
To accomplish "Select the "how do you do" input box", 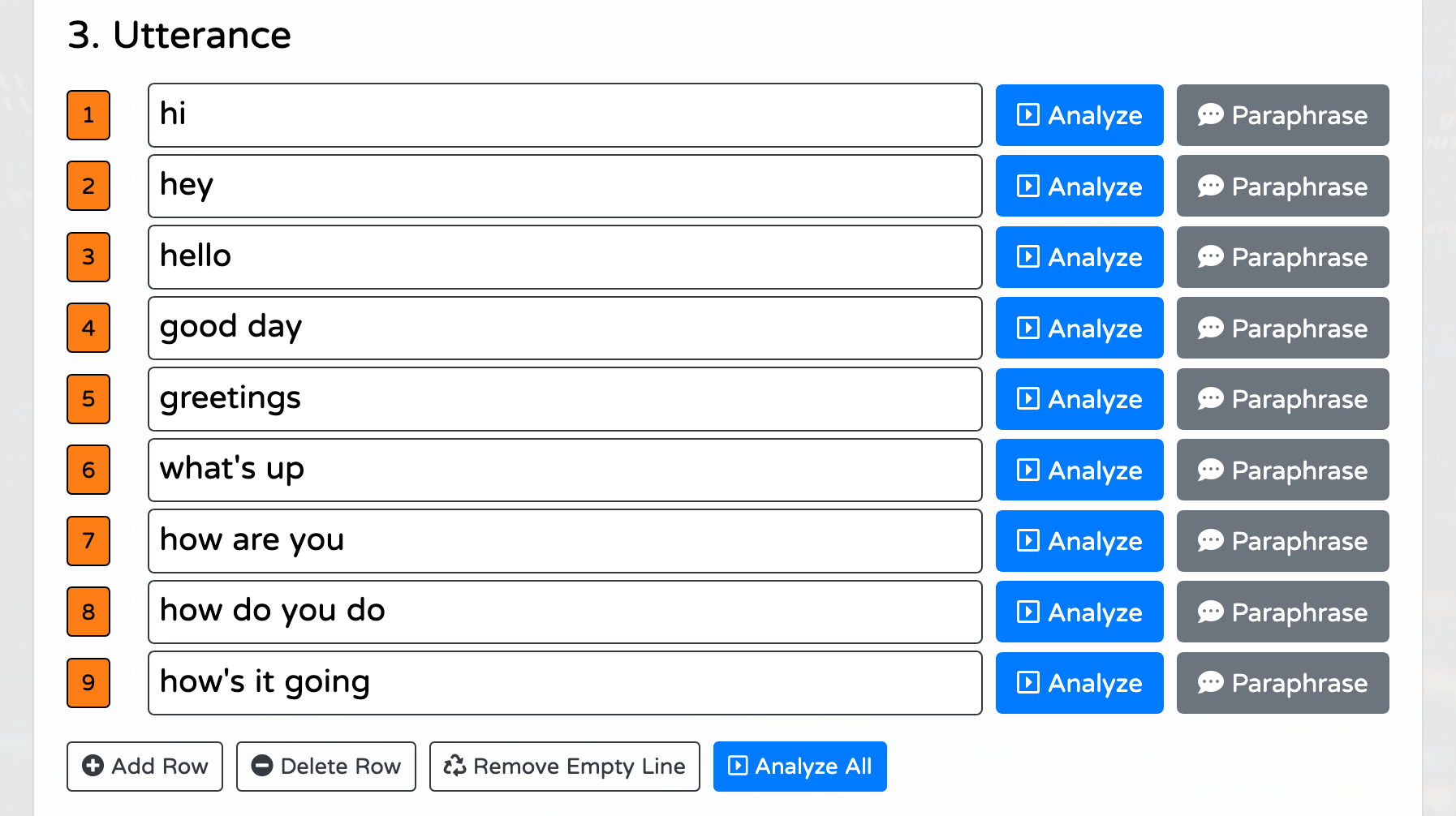I will click(565, 612).
